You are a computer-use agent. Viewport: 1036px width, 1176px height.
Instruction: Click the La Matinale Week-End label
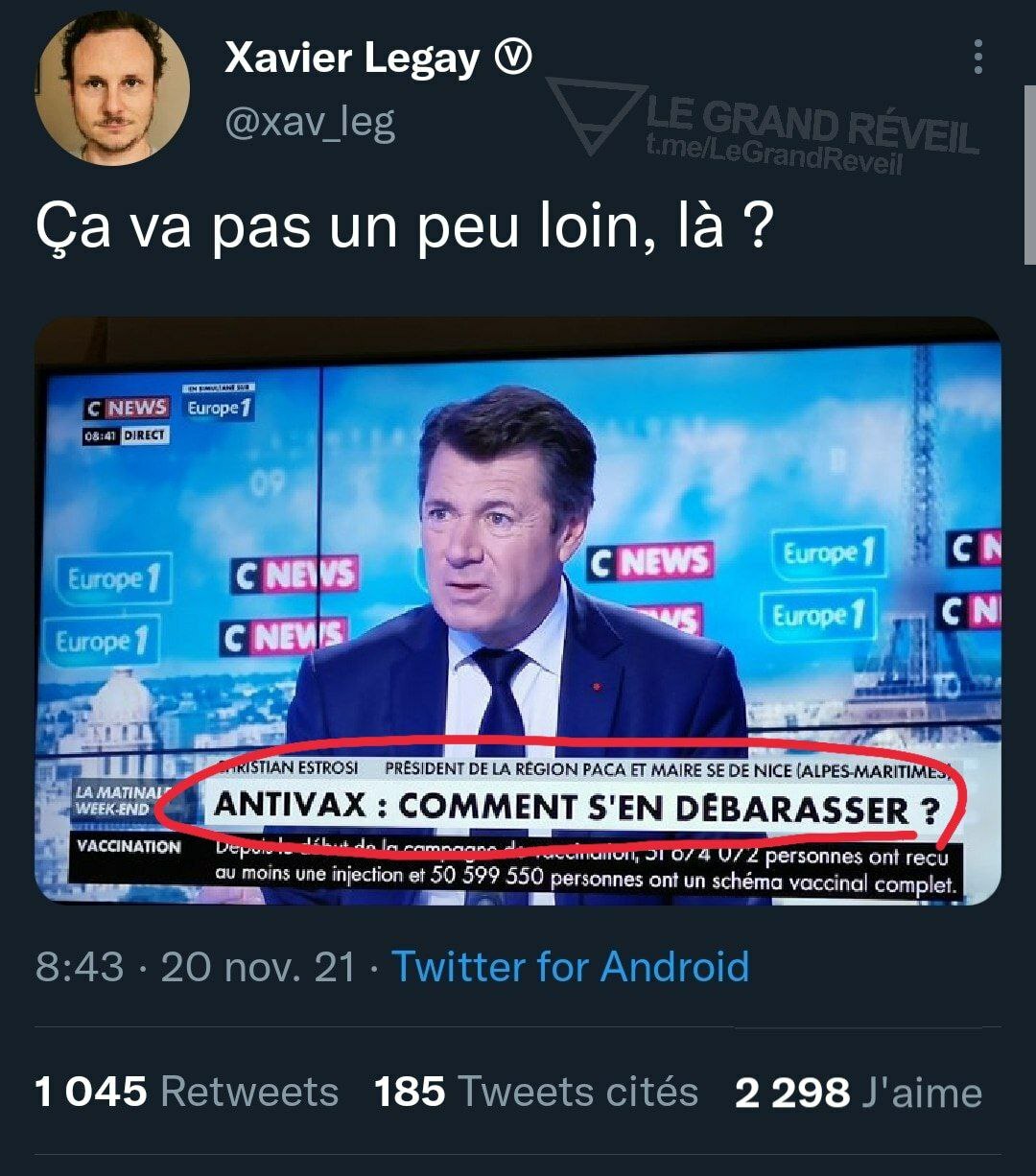[x=112, y=801]
